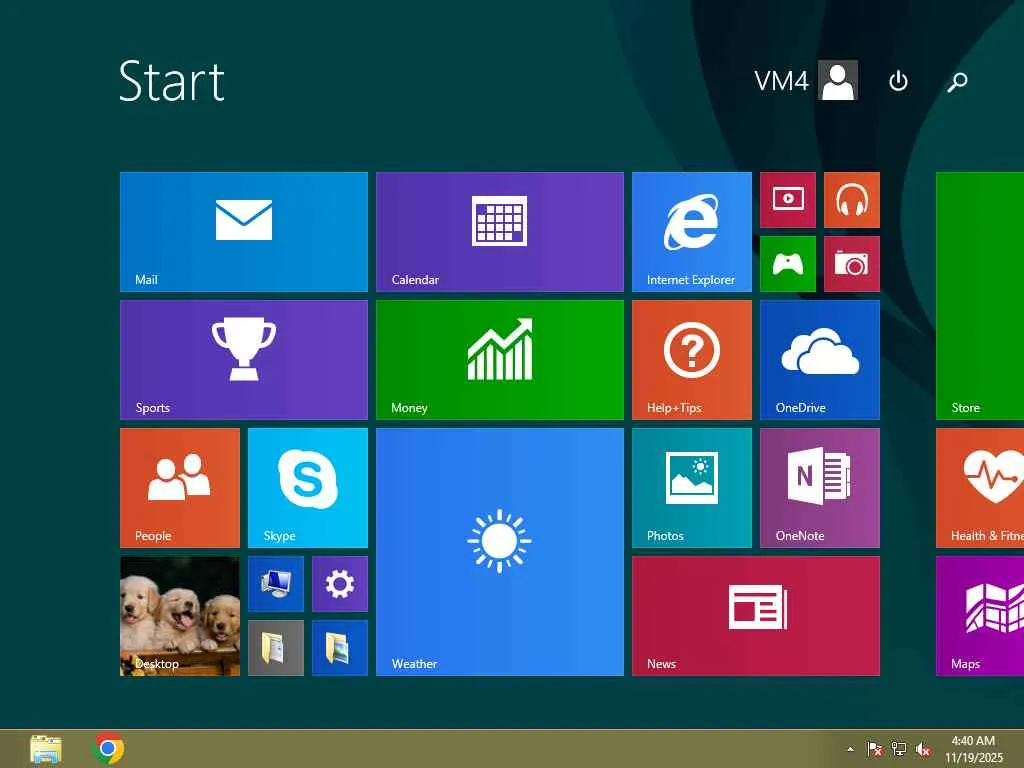This screenshot has height=768, width=1024.
Task: Open the Help+Tips tile
Action: (x=692, y=360)
